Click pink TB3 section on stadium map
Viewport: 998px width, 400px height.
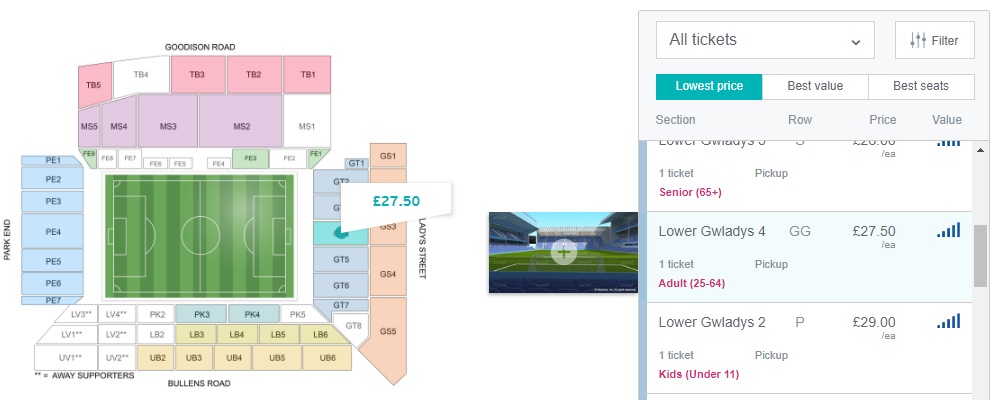coord(197,75)
